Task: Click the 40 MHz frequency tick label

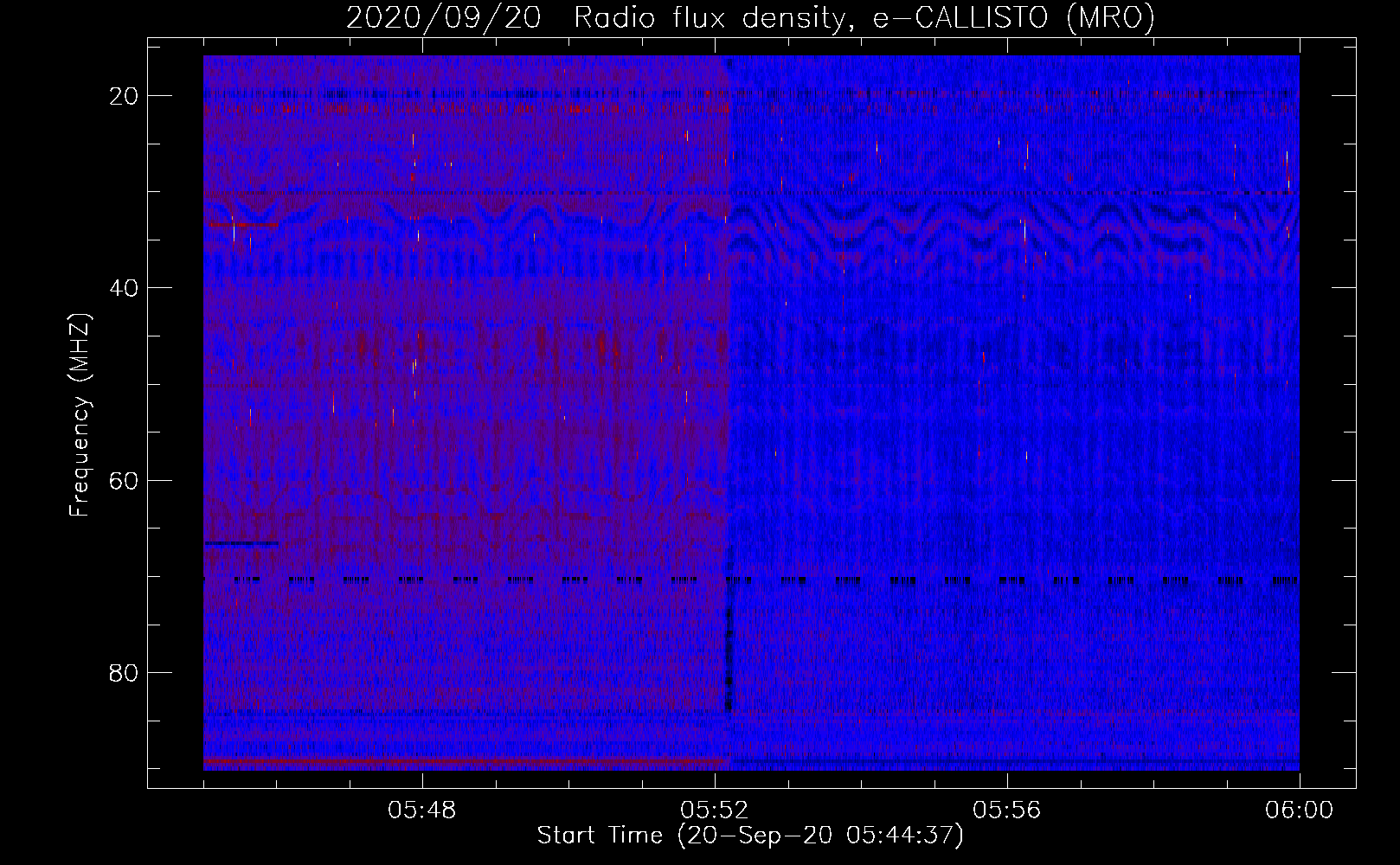Action: pyautogui.click(x=125, y=288)
